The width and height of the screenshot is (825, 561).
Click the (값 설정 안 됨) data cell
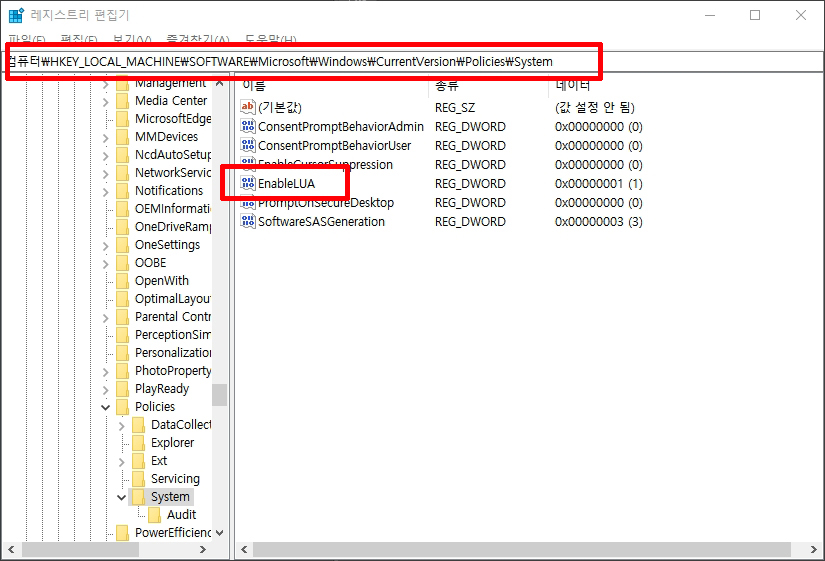pyautogui.click(x=595, y=108)
